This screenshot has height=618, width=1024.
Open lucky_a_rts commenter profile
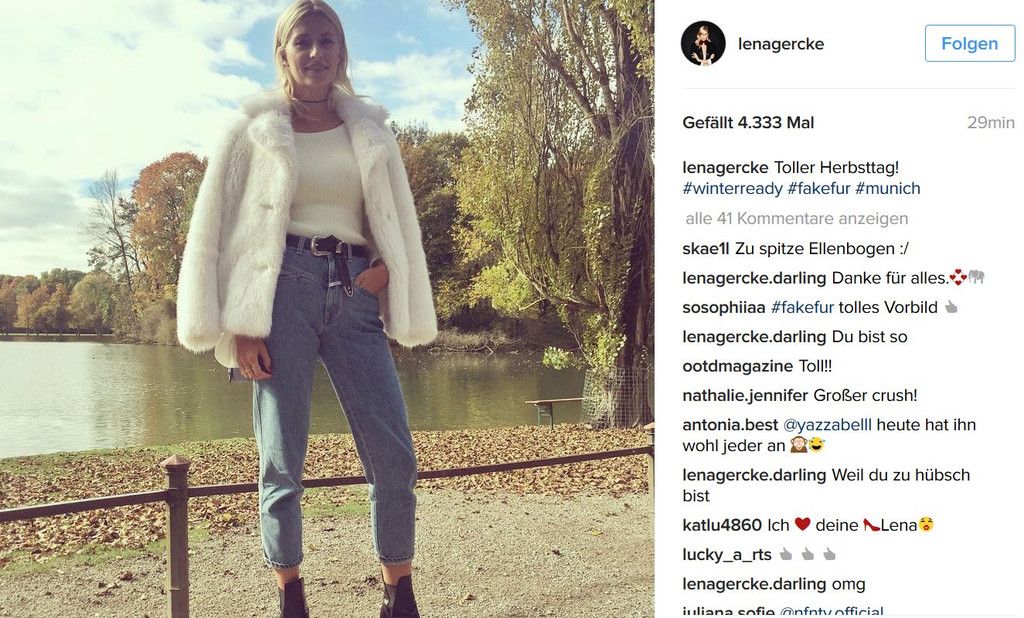coord(727,555)
